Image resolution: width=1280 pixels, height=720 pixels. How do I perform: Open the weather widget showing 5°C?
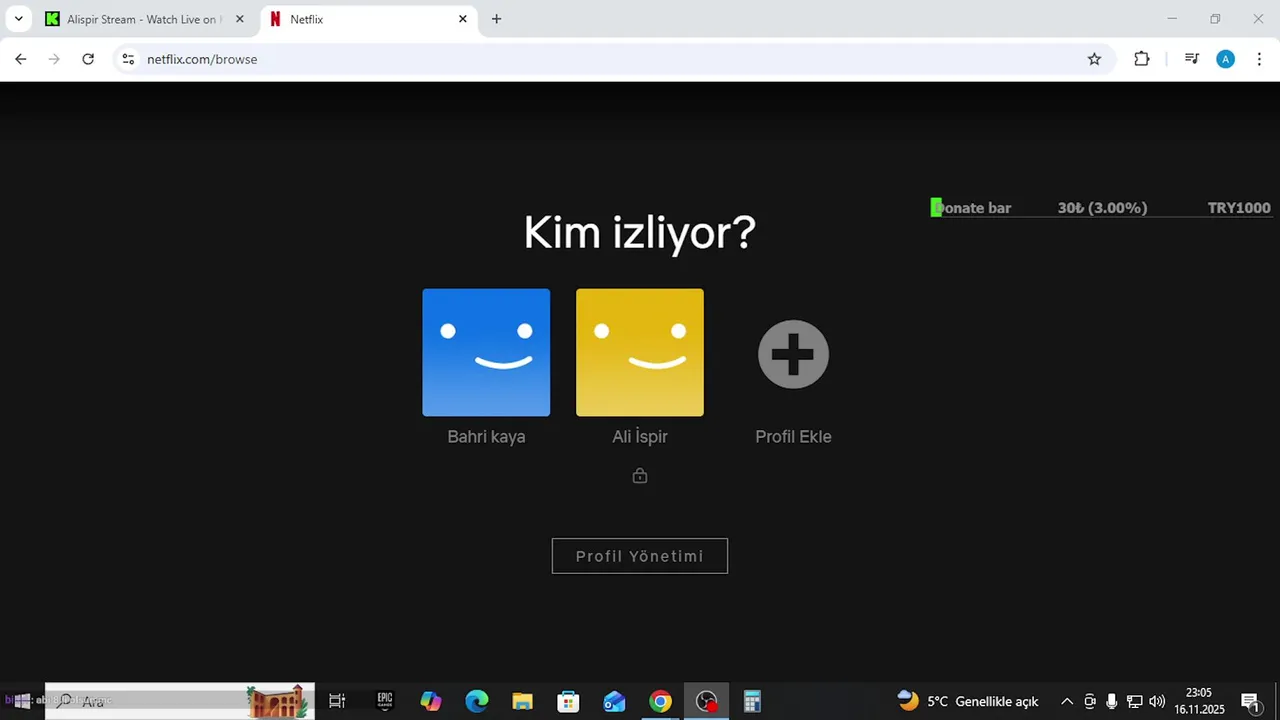pos(968,701)
